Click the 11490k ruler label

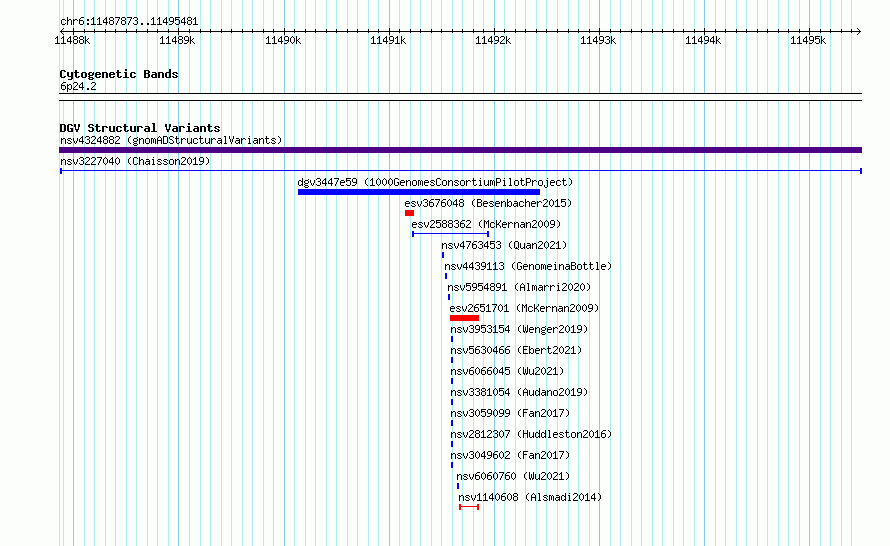[x=283, y=40]
